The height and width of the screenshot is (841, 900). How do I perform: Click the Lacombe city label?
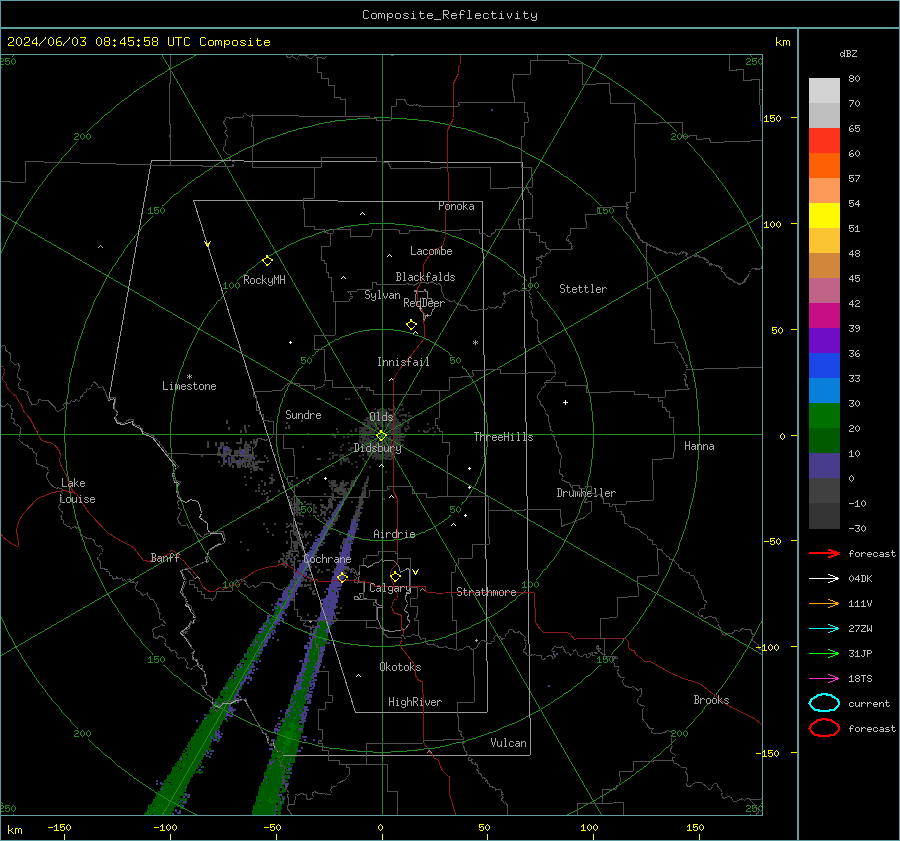point(431,251)
